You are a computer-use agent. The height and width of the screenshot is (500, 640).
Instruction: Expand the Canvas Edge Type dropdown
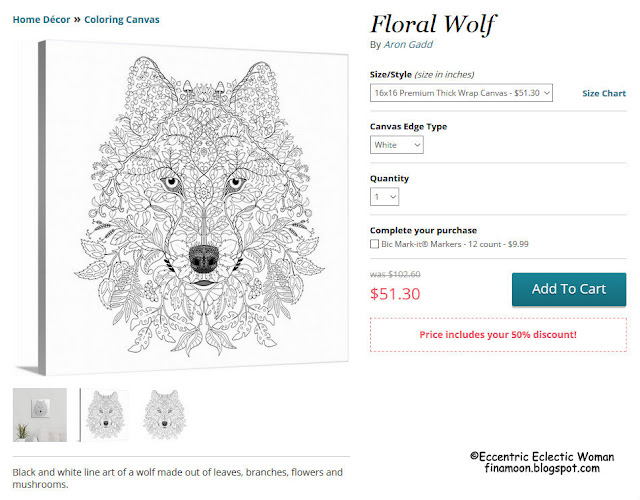[x=397, y=145]
